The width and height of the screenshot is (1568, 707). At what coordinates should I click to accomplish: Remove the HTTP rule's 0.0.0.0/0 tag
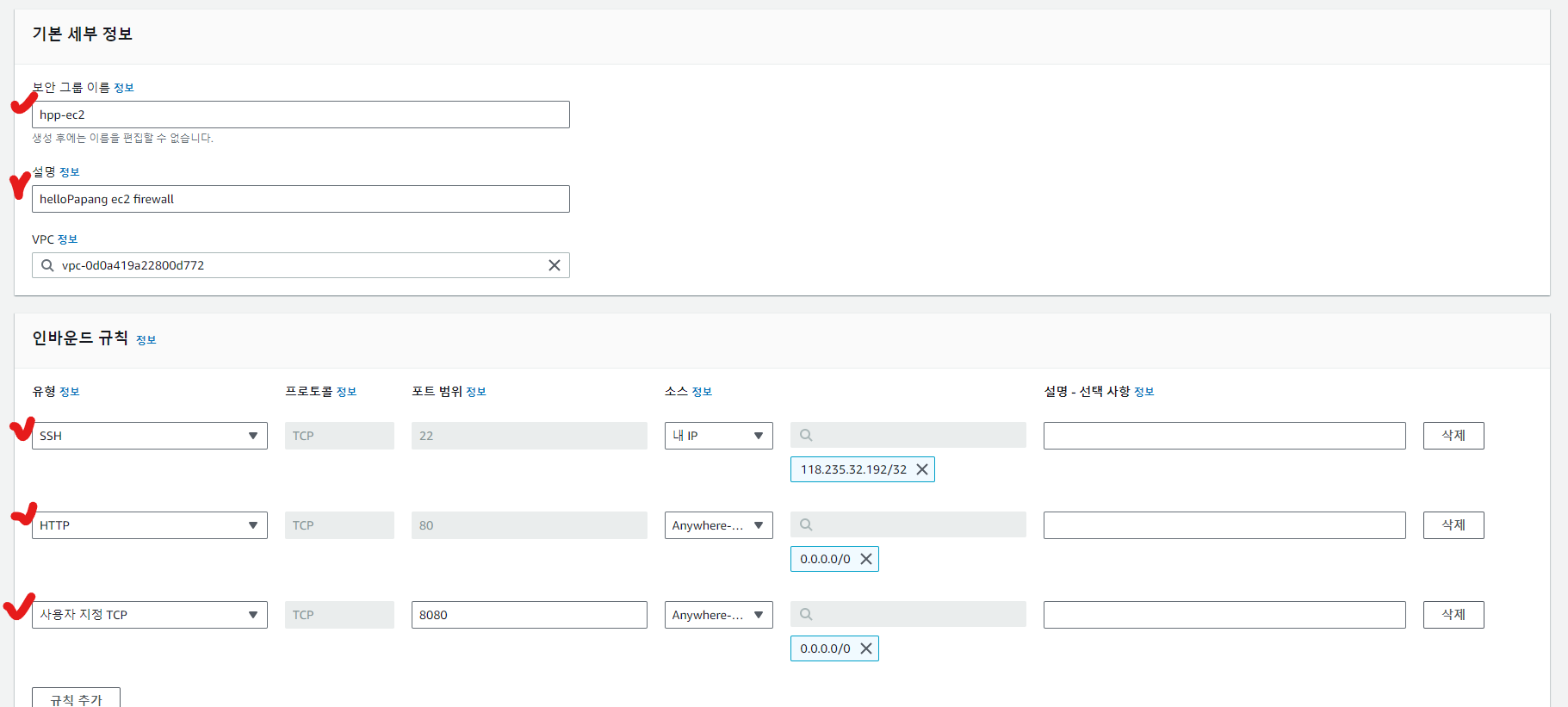[x=866, y=559]
